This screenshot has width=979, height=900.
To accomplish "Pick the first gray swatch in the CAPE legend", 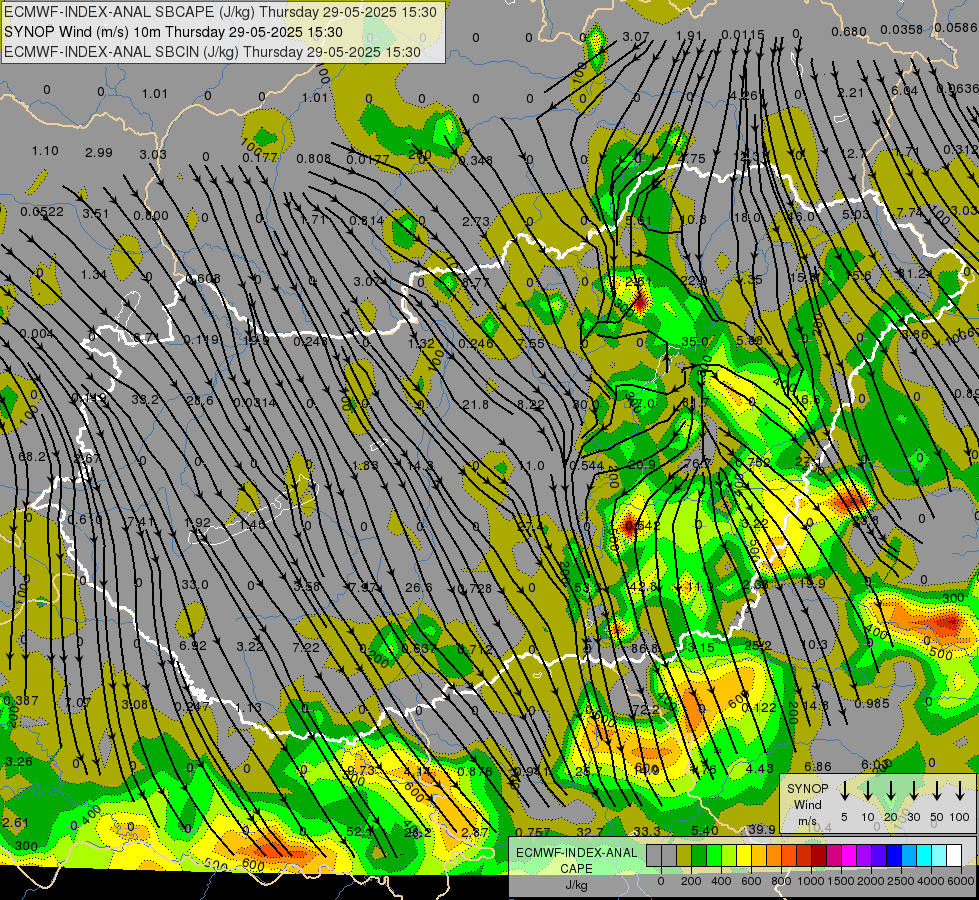I will pos(654,855).
